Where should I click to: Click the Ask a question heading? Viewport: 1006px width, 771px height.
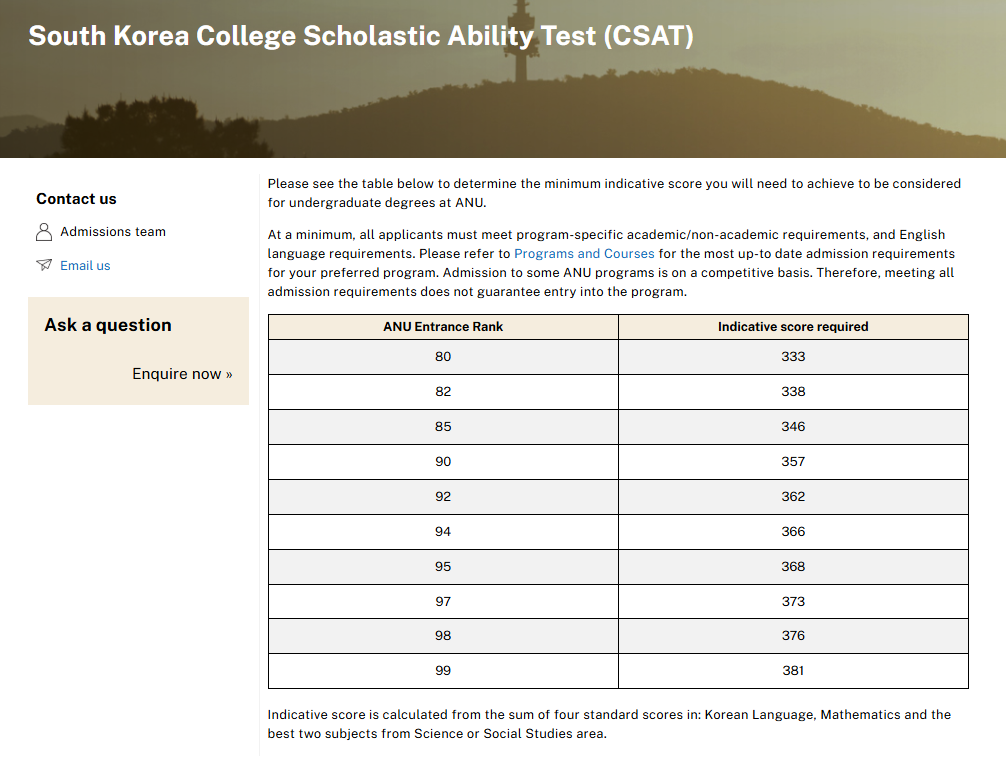[108, 325]
